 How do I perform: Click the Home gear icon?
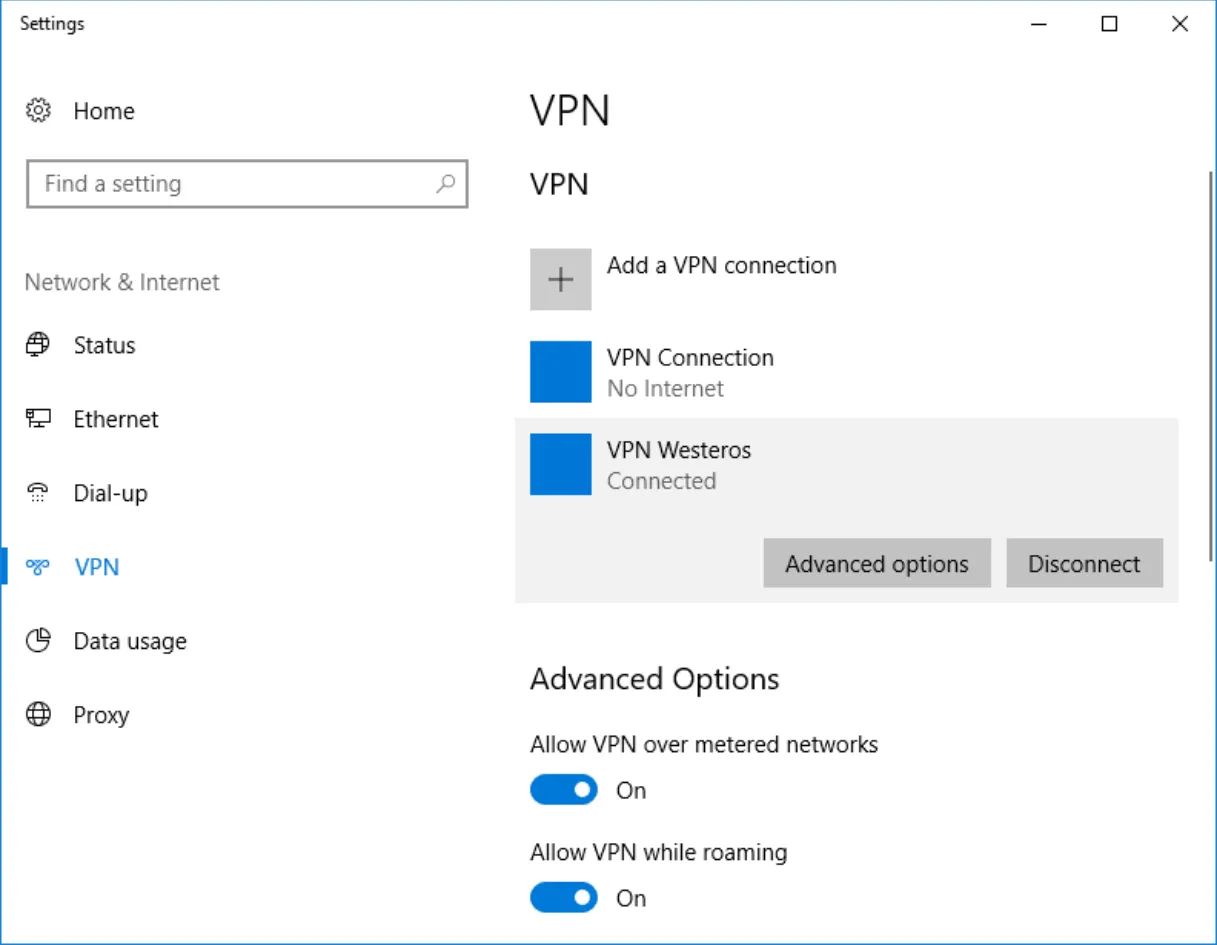point(38,110)
